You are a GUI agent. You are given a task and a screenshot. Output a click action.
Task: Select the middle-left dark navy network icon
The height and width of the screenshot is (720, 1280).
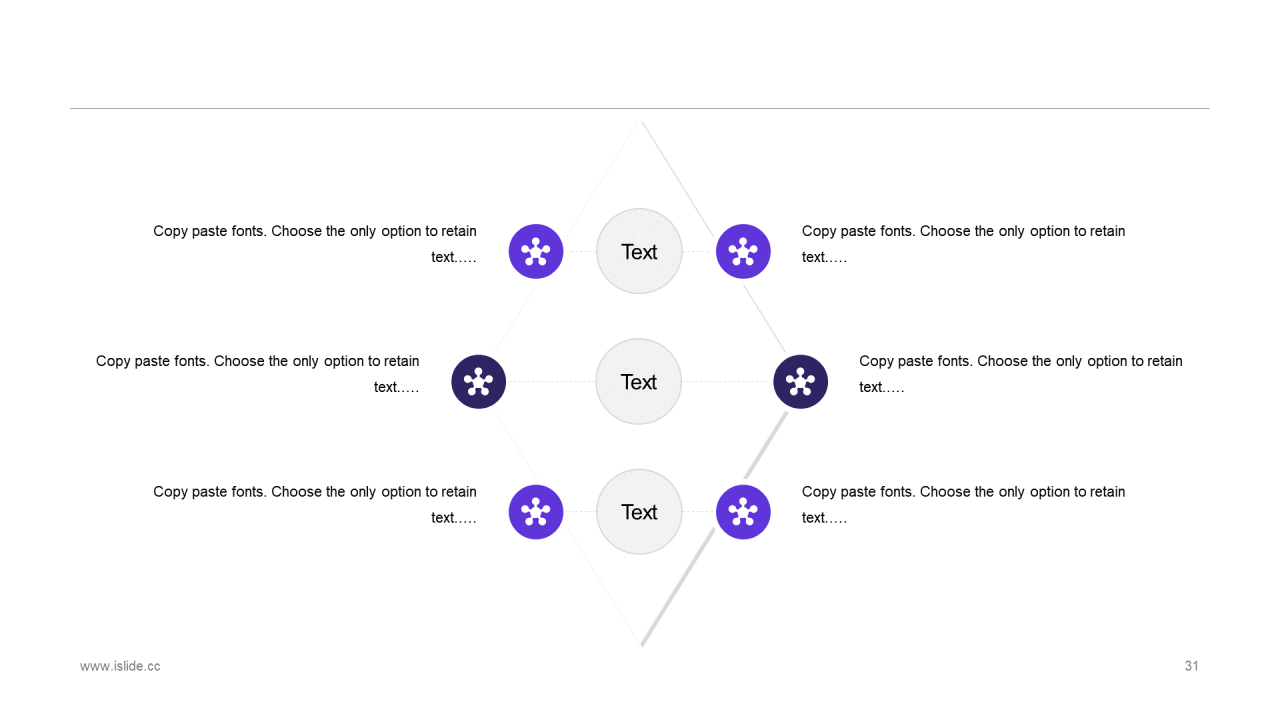479,381
